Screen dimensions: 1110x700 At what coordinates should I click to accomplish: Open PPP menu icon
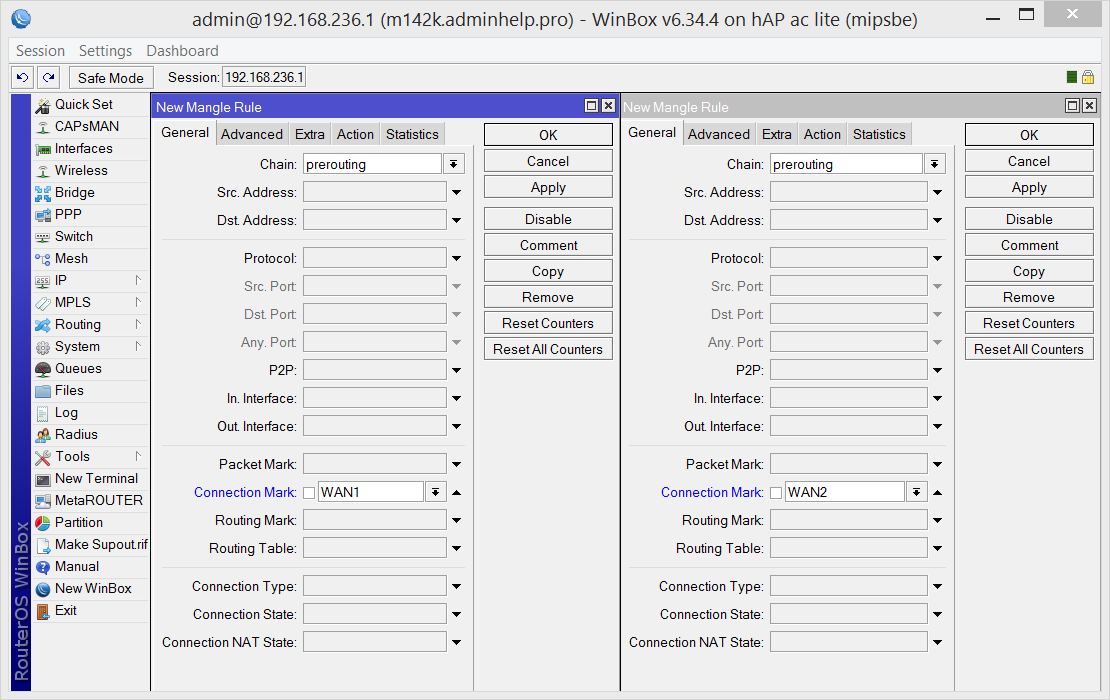[x=43, y=214]
